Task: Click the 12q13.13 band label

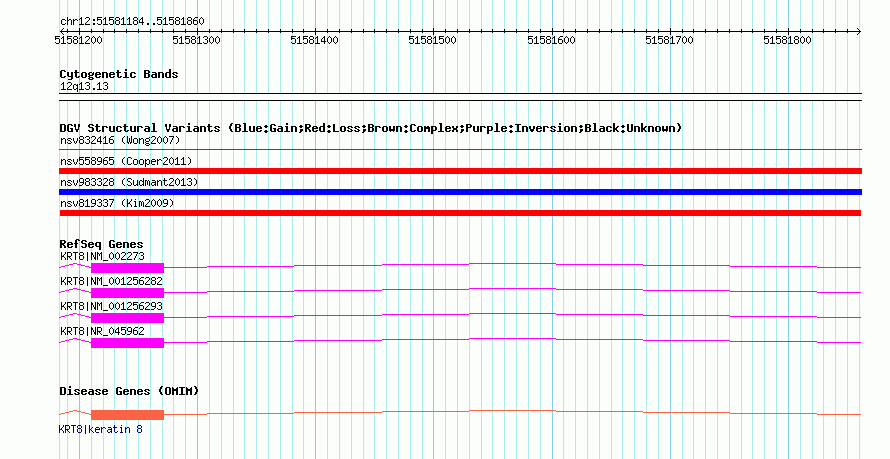Action: 84,87
